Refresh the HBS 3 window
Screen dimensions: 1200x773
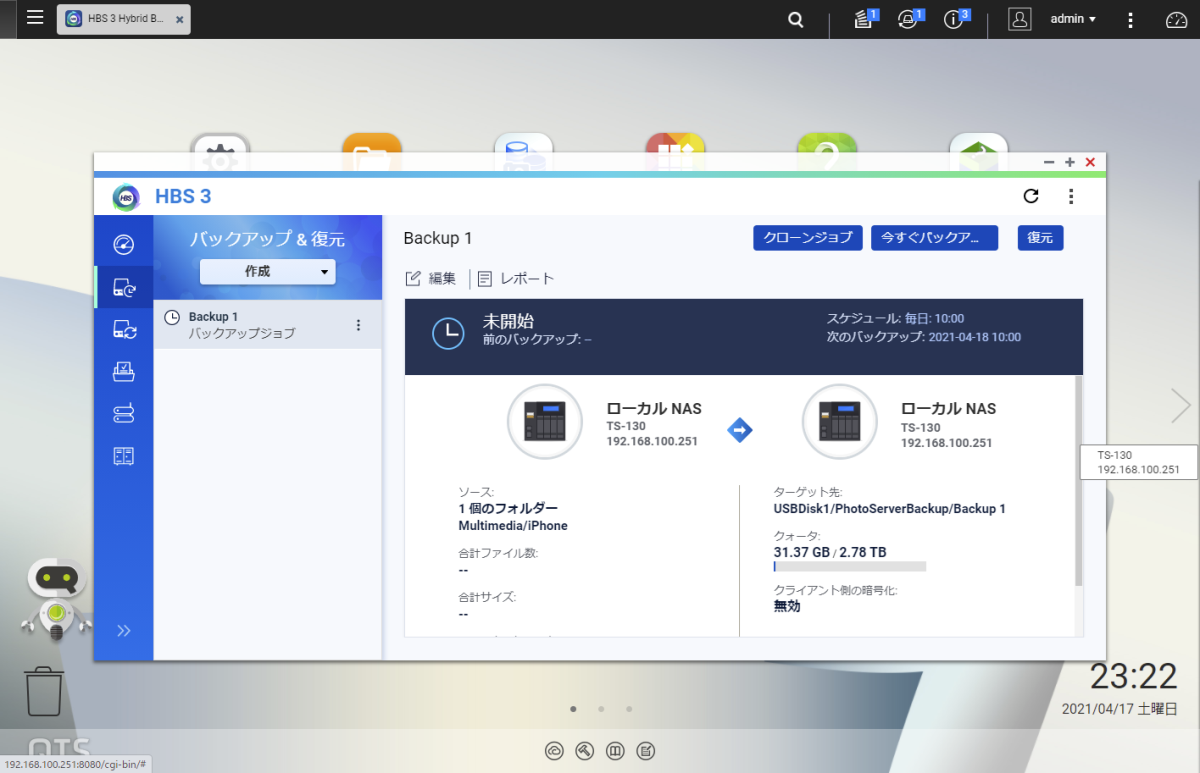(x=1031, y=196)
